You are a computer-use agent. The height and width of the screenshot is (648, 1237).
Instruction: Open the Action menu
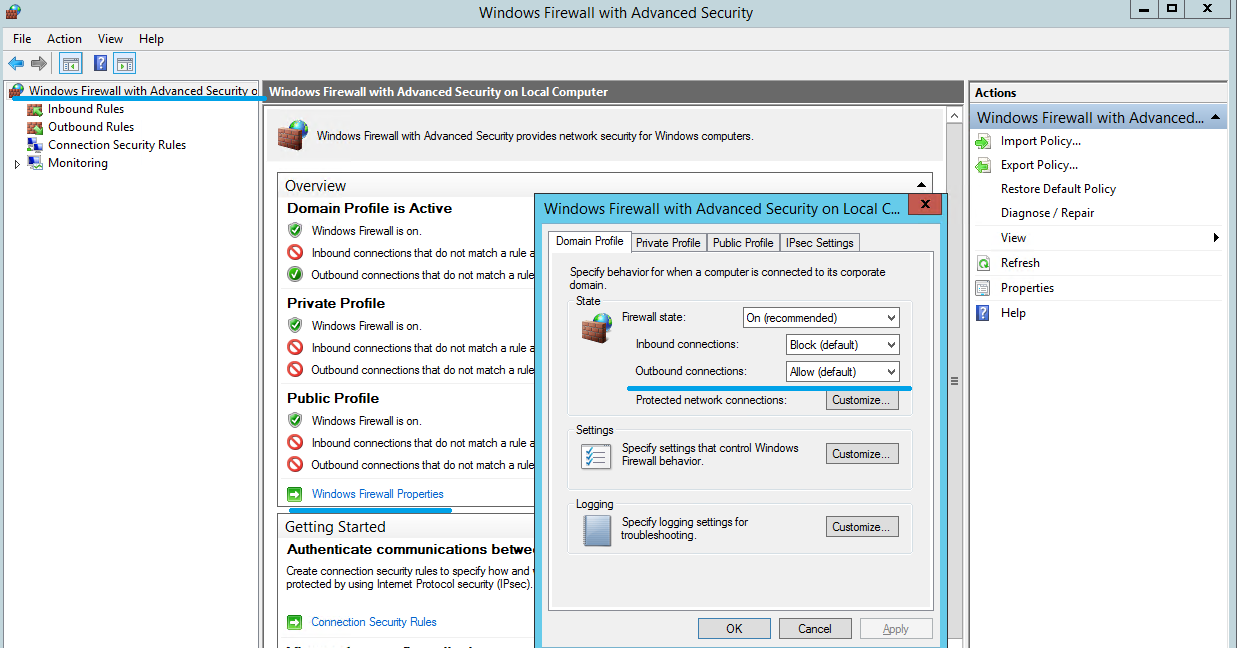coord(64,39)
